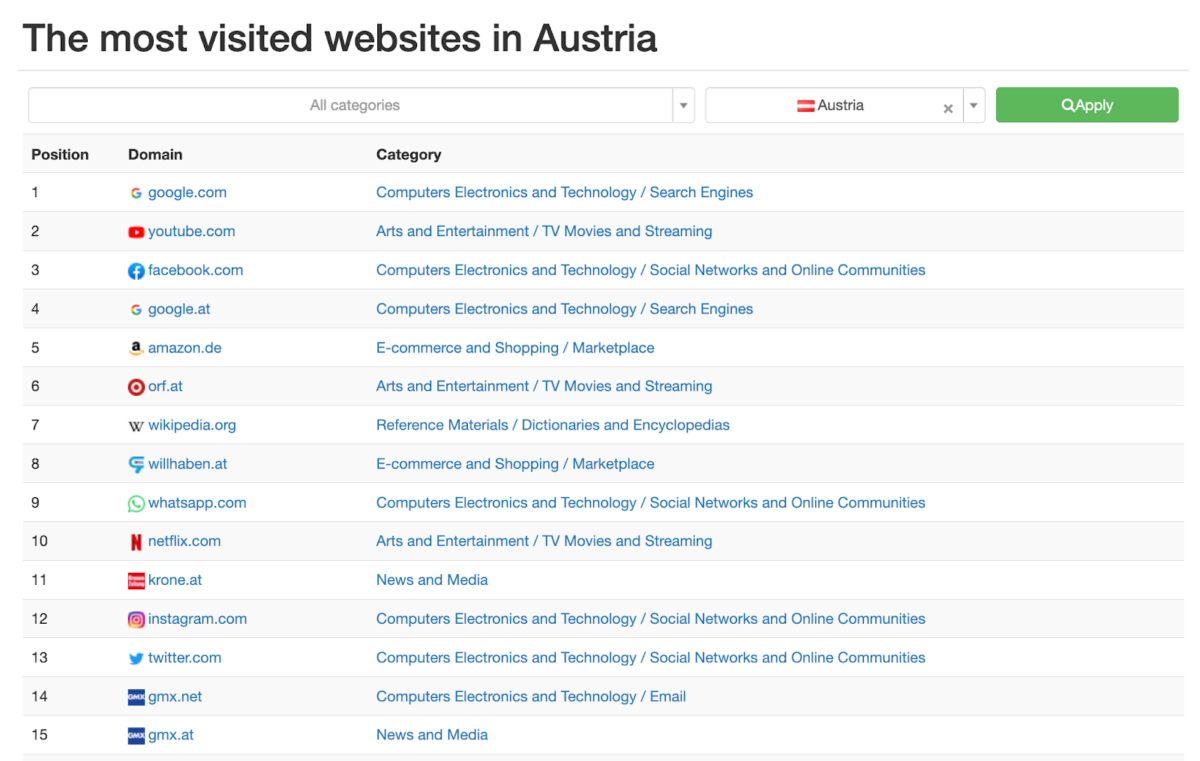The image size is (1200, 761).
Task: Click the page title about Austria websites
Action: point(340,39)
